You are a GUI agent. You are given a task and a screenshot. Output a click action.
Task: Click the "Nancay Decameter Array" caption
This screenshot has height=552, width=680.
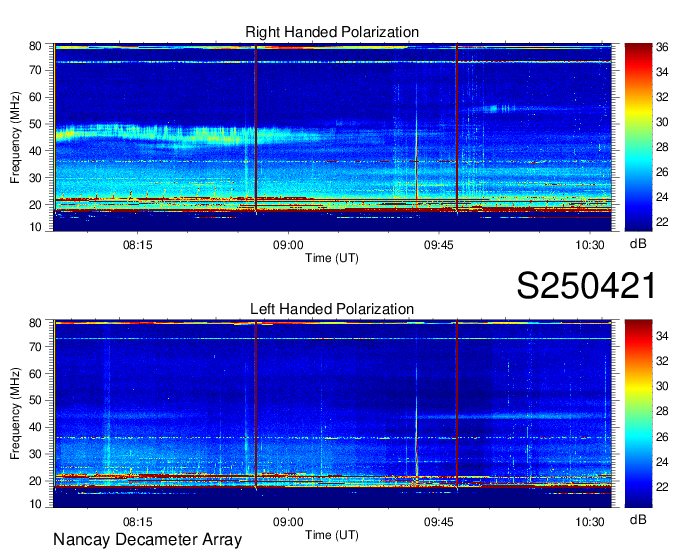pos(147,539)
